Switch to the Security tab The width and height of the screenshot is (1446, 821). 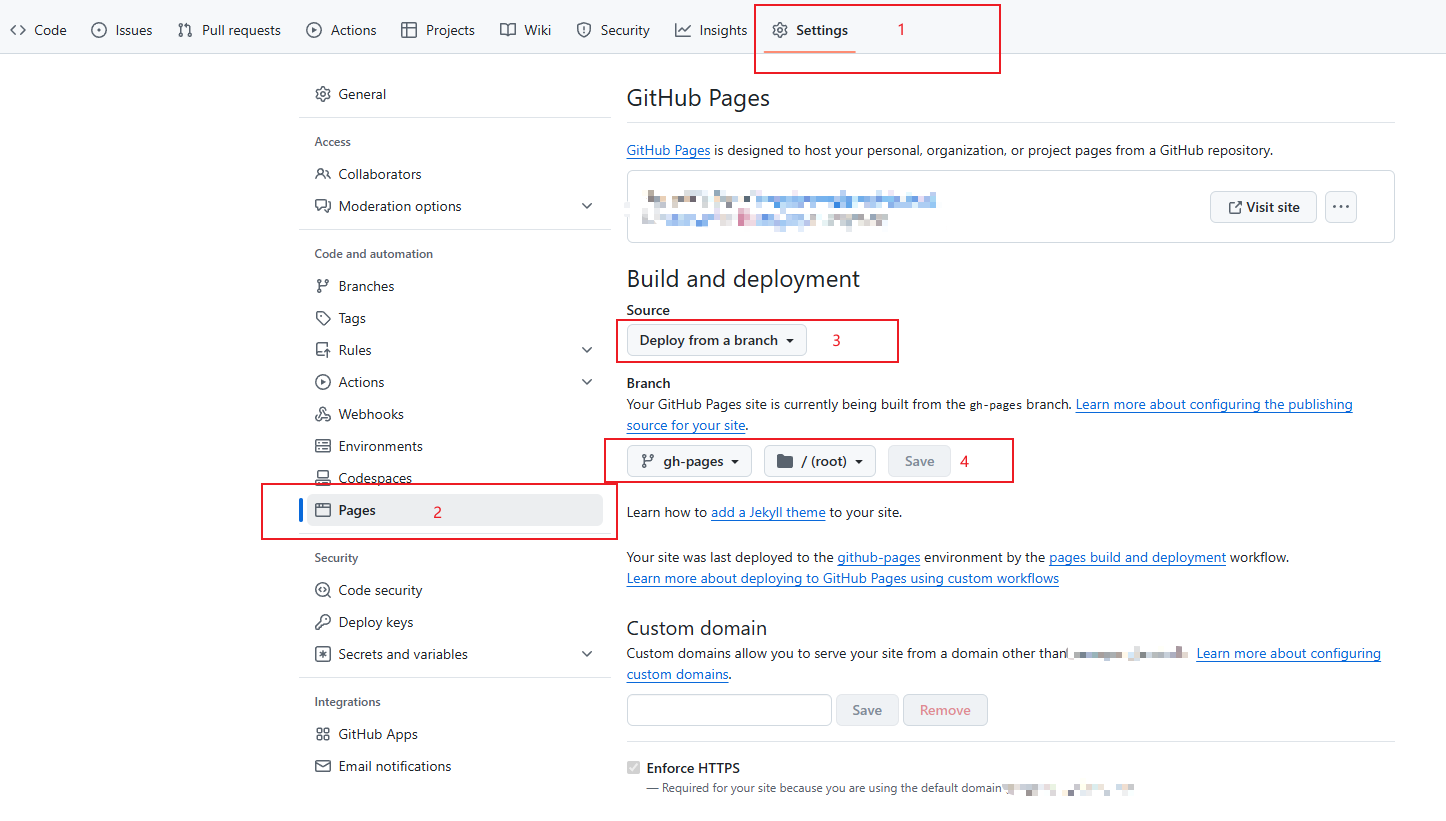[613, 30]
